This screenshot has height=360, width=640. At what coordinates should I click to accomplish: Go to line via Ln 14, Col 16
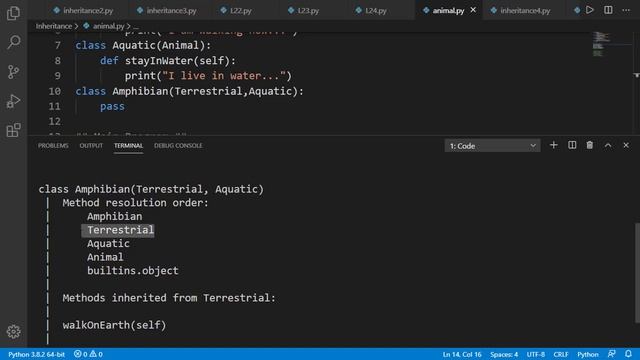coord(462,354)
